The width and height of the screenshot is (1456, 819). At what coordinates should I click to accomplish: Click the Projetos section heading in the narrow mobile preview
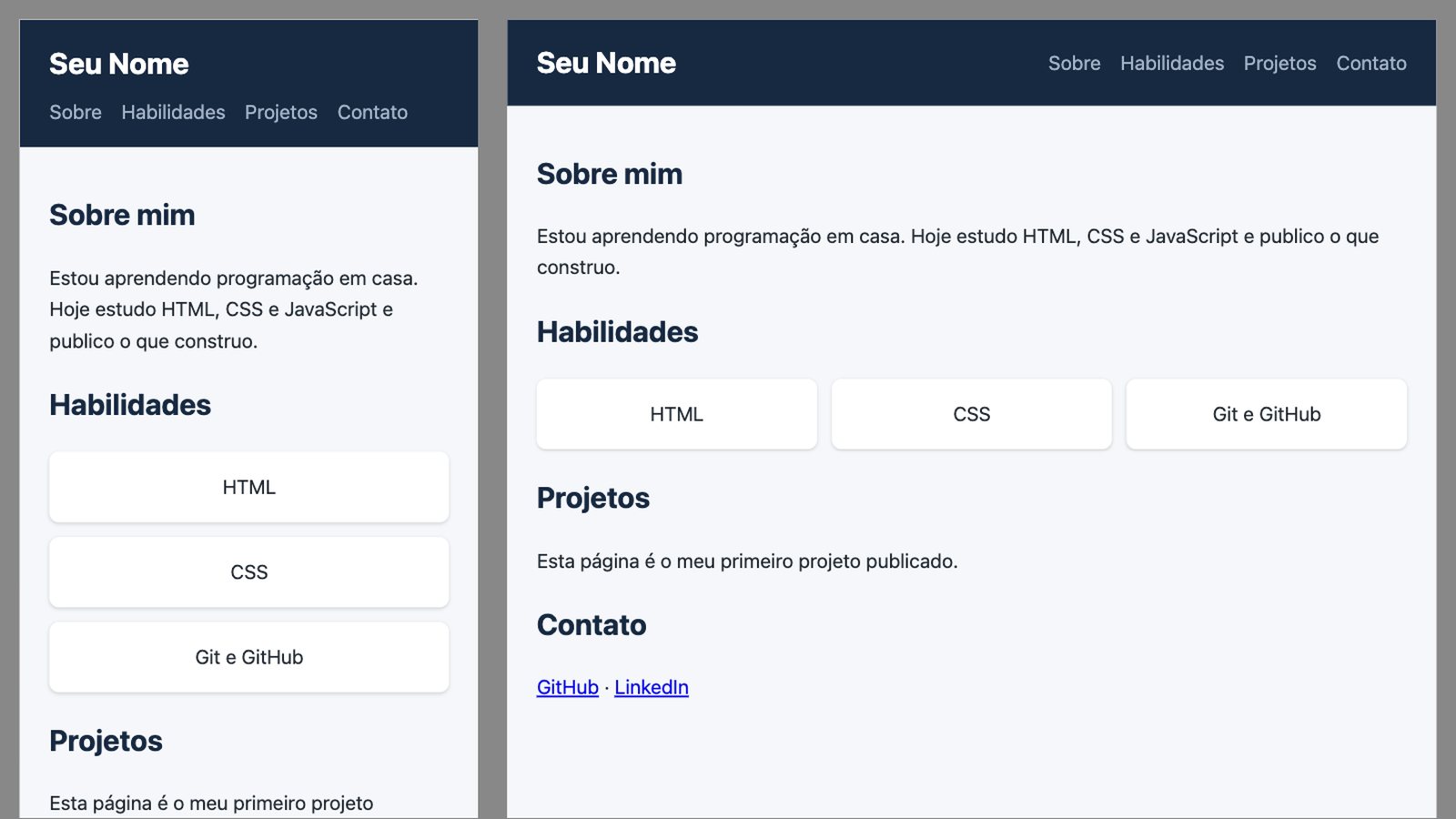[x=106, y=741]
